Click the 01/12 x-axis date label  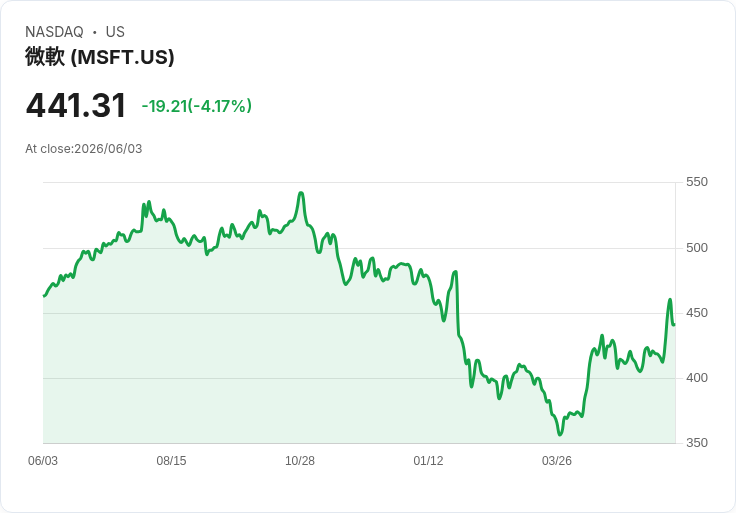pyautogui.click(x=428, y=460)
